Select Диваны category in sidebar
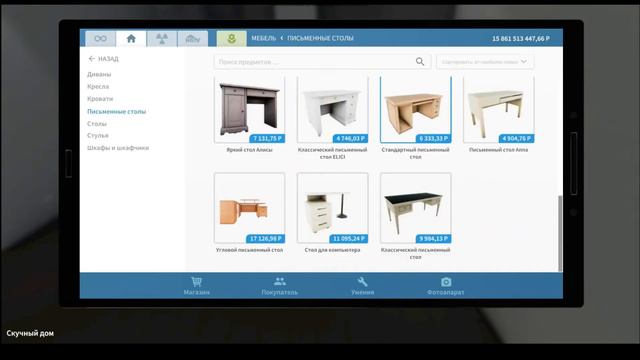Screen dimensions: 640x360 point(99,74)
